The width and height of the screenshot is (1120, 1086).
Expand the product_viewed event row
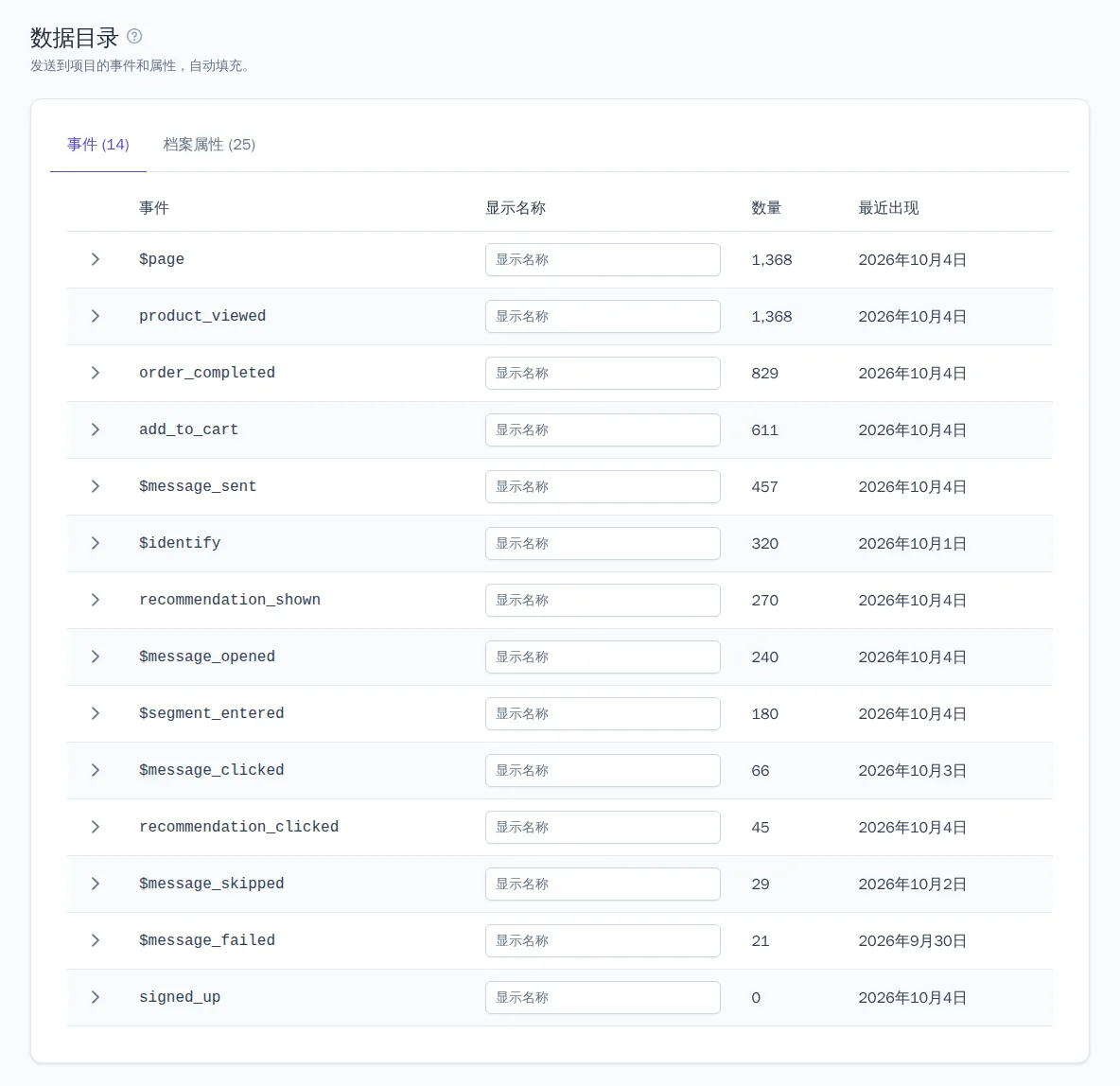point(95,316)
